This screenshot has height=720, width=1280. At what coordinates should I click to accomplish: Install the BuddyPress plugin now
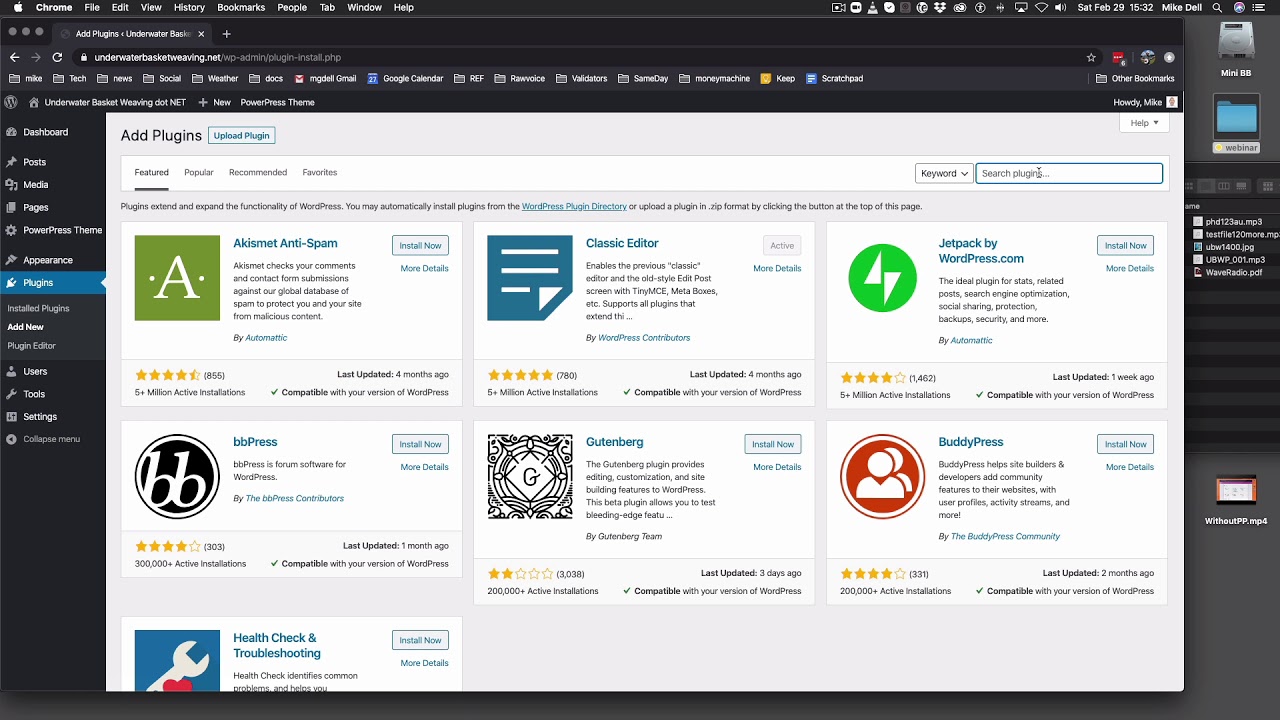[x=1125, y=444]
